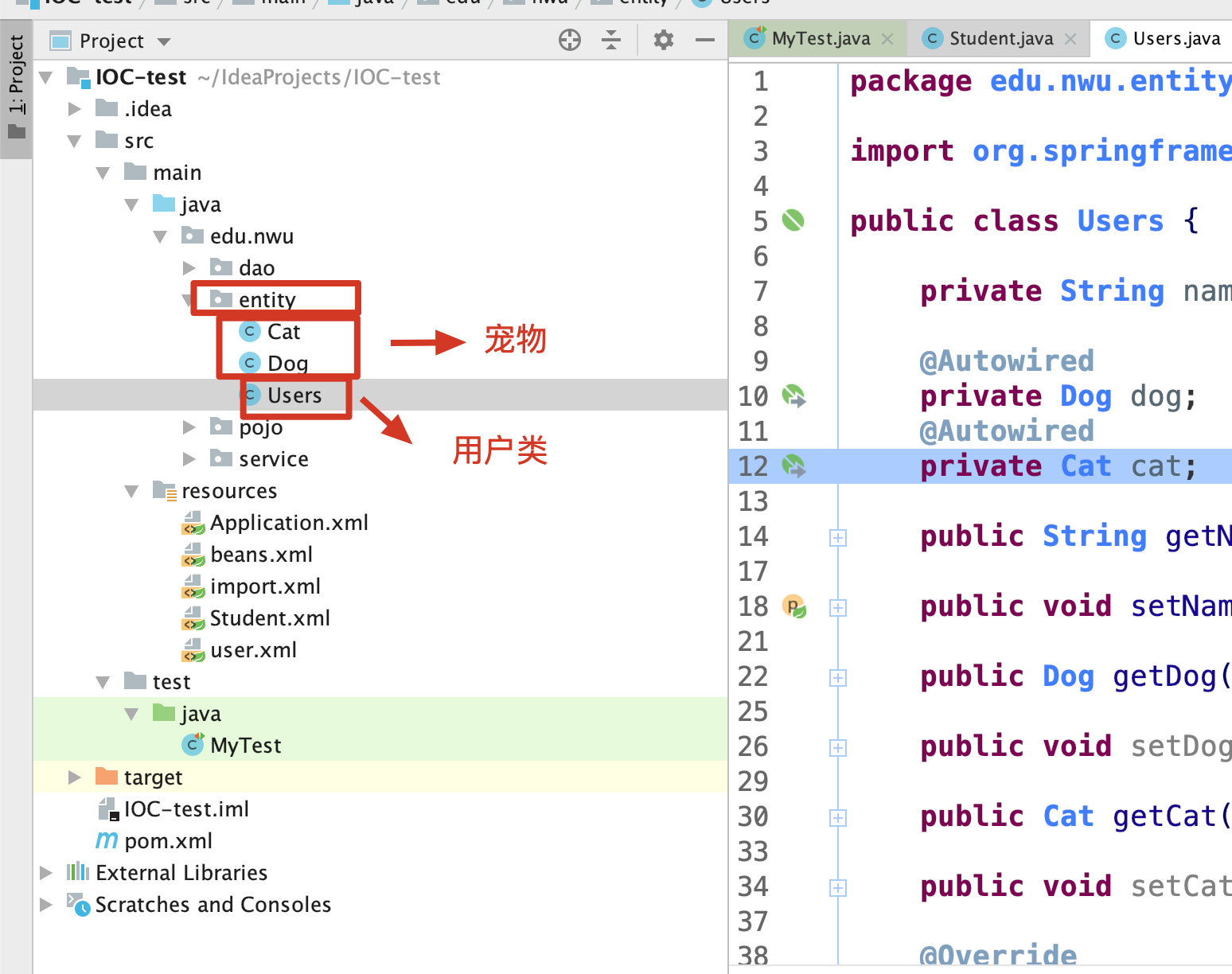Open the Project view dropdown
The width and height of the screenshot is (1232, 974).
(x=164, y=41)
